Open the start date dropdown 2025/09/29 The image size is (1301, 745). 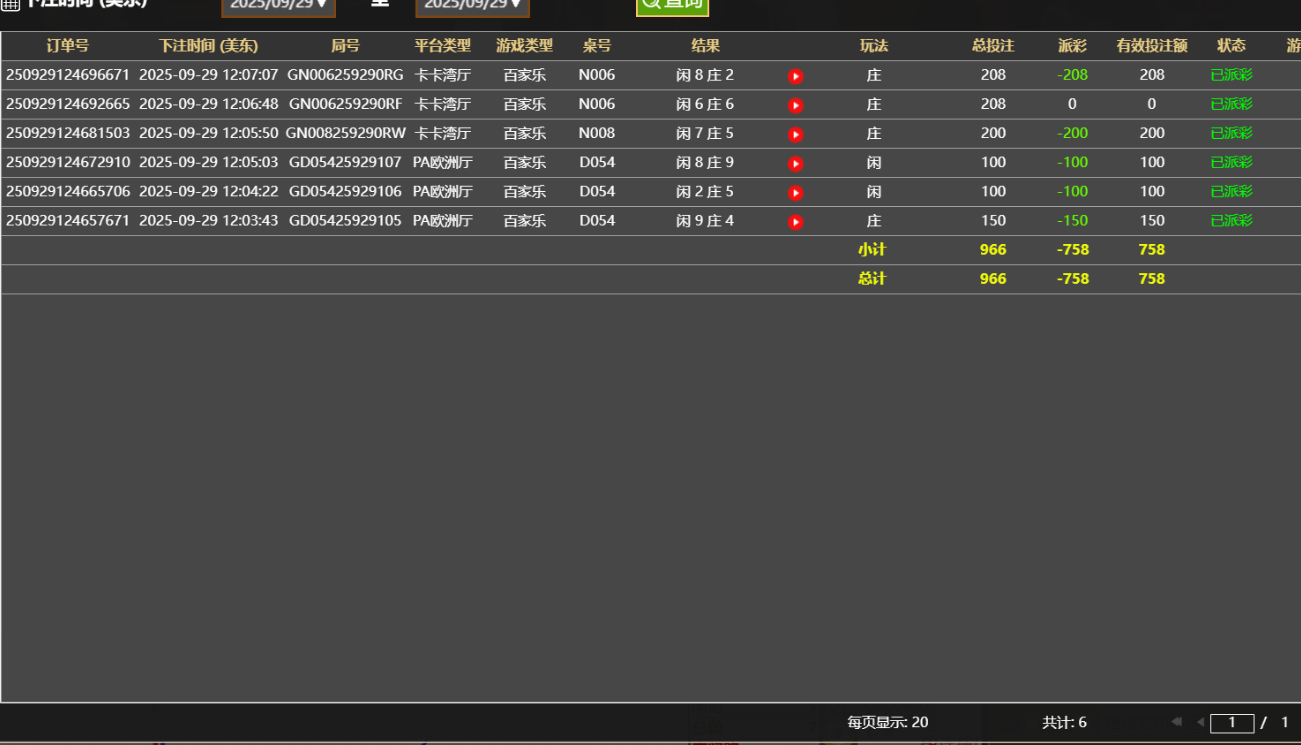click(x=278, y=6)
